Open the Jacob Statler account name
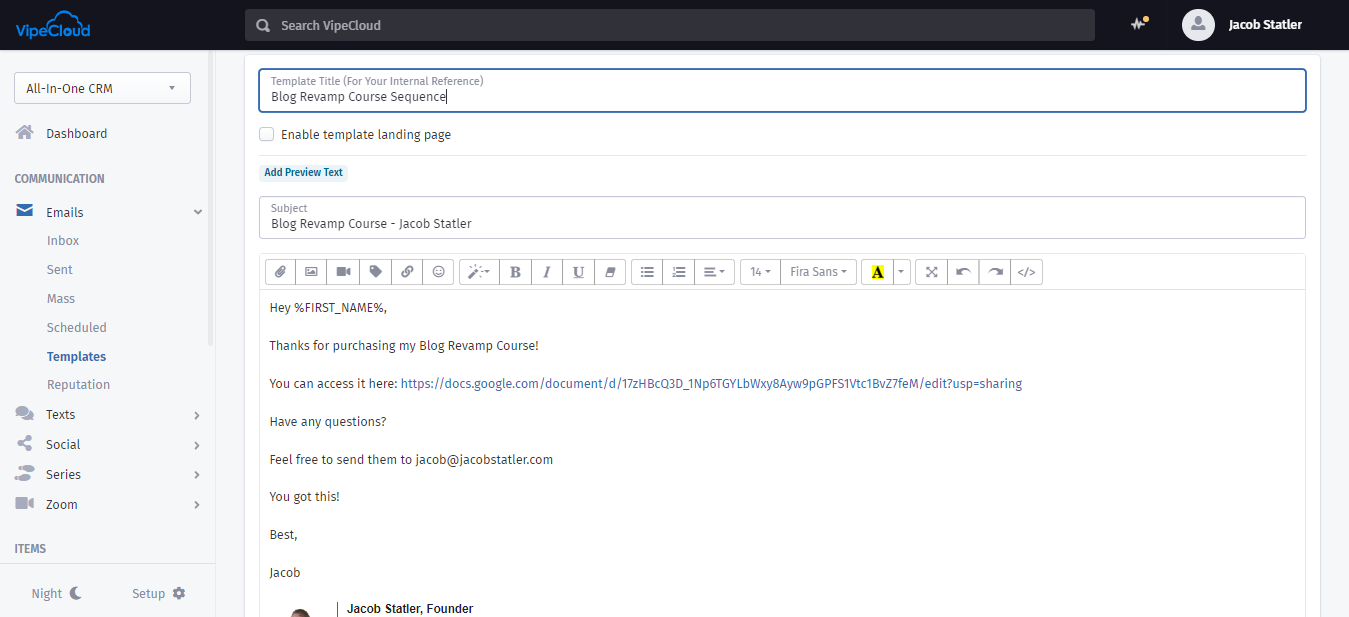Viewport: 1349px width, 617px height. coord(1265,25)
